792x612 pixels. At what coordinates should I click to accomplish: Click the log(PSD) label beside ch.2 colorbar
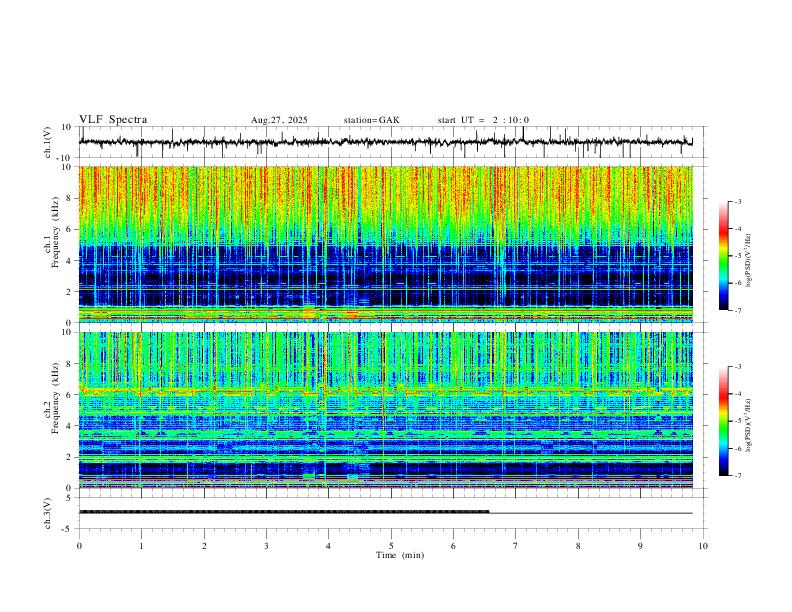[x=749, y=425]
